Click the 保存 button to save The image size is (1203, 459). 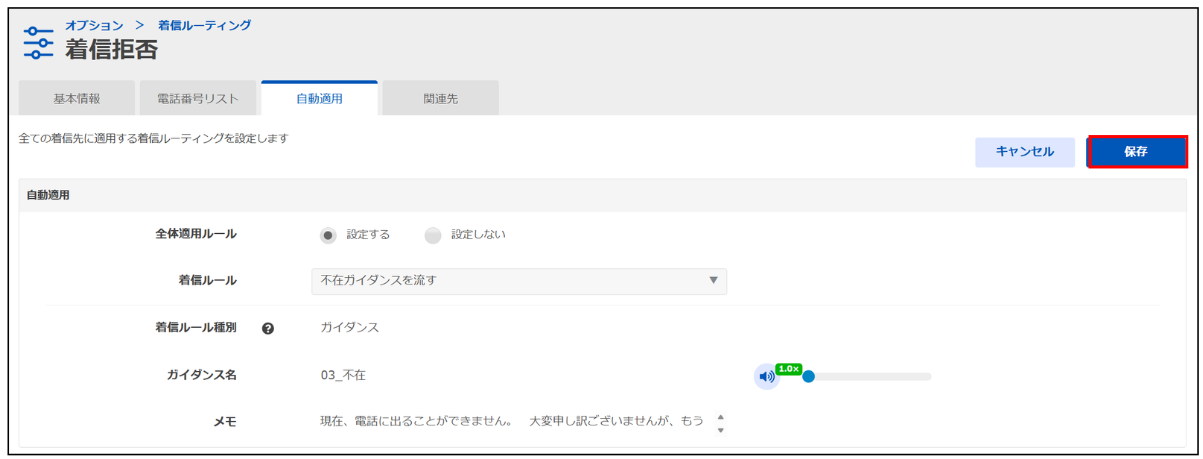(x=1136, y=152)
